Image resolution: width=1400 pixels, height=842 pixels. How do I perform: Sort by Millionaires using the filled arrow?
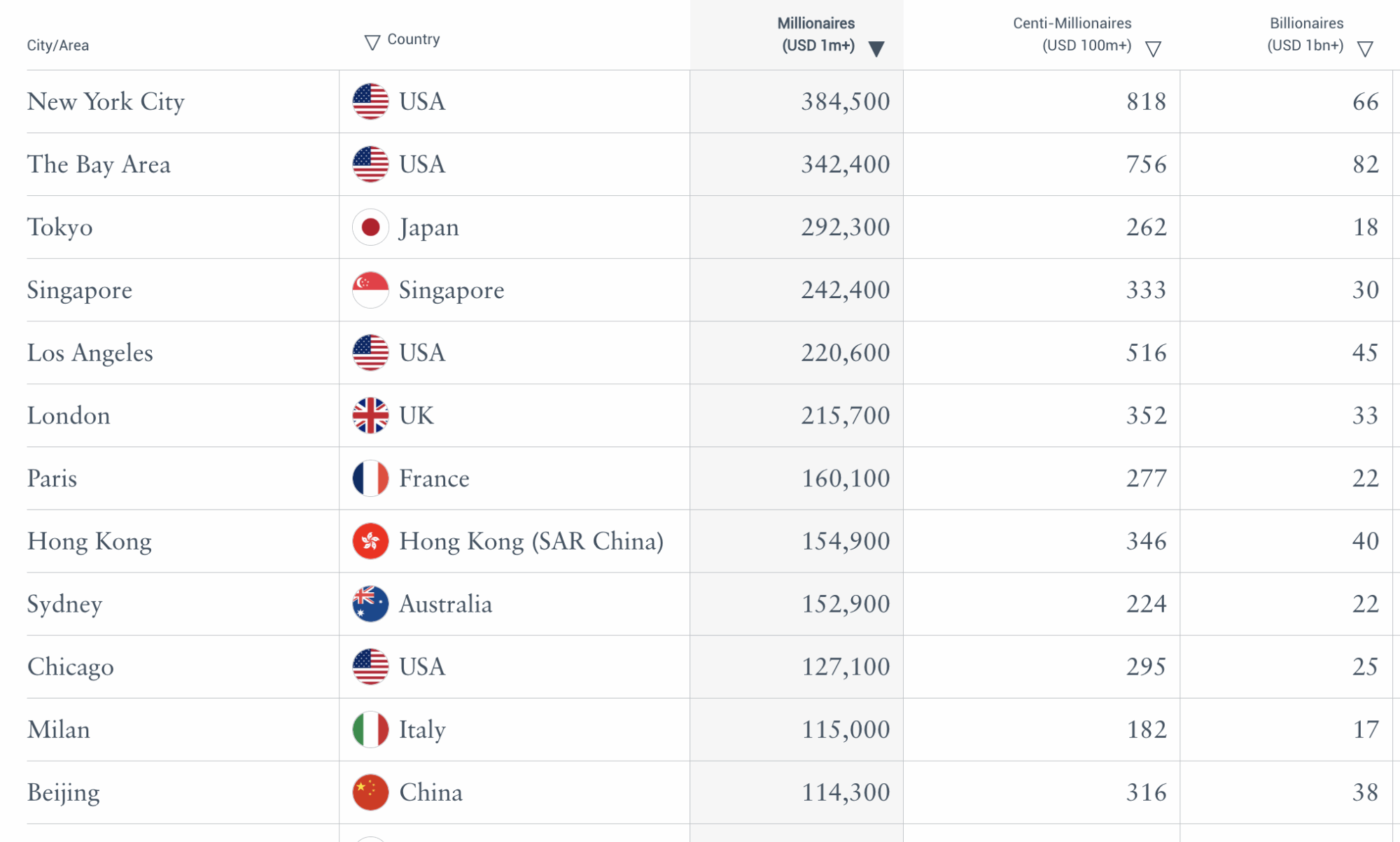tap(876, 48)
